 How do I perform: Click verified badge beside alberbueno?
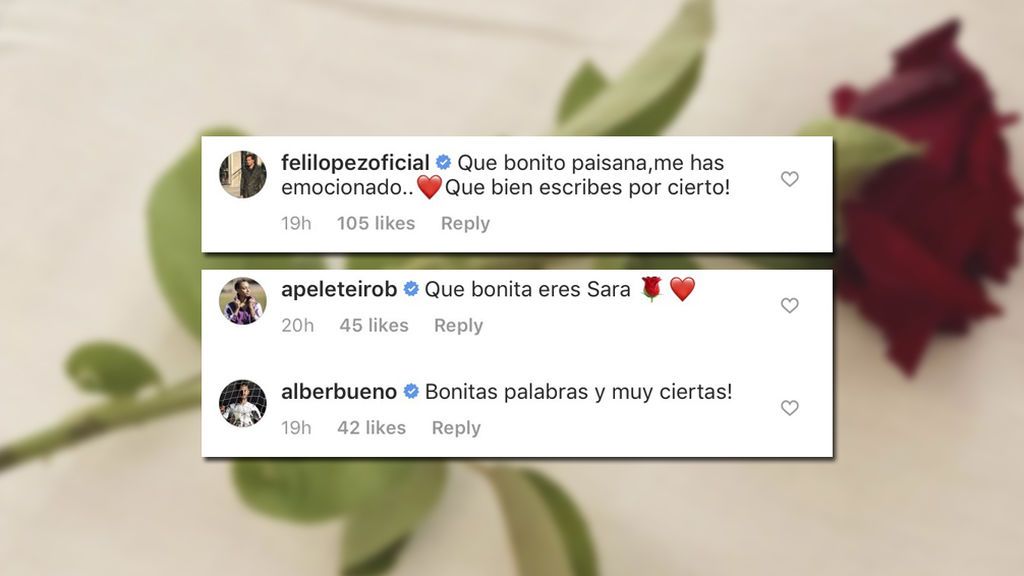tap(411, 392)
